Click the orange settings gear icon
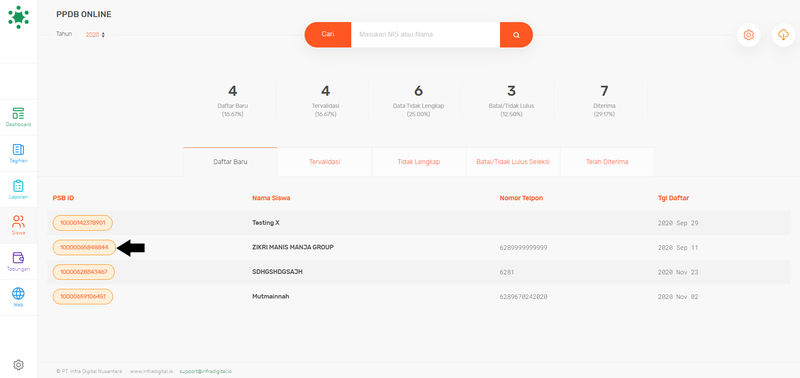The width and height of the screenshot is (800, 378). click(x=748, y=35)
